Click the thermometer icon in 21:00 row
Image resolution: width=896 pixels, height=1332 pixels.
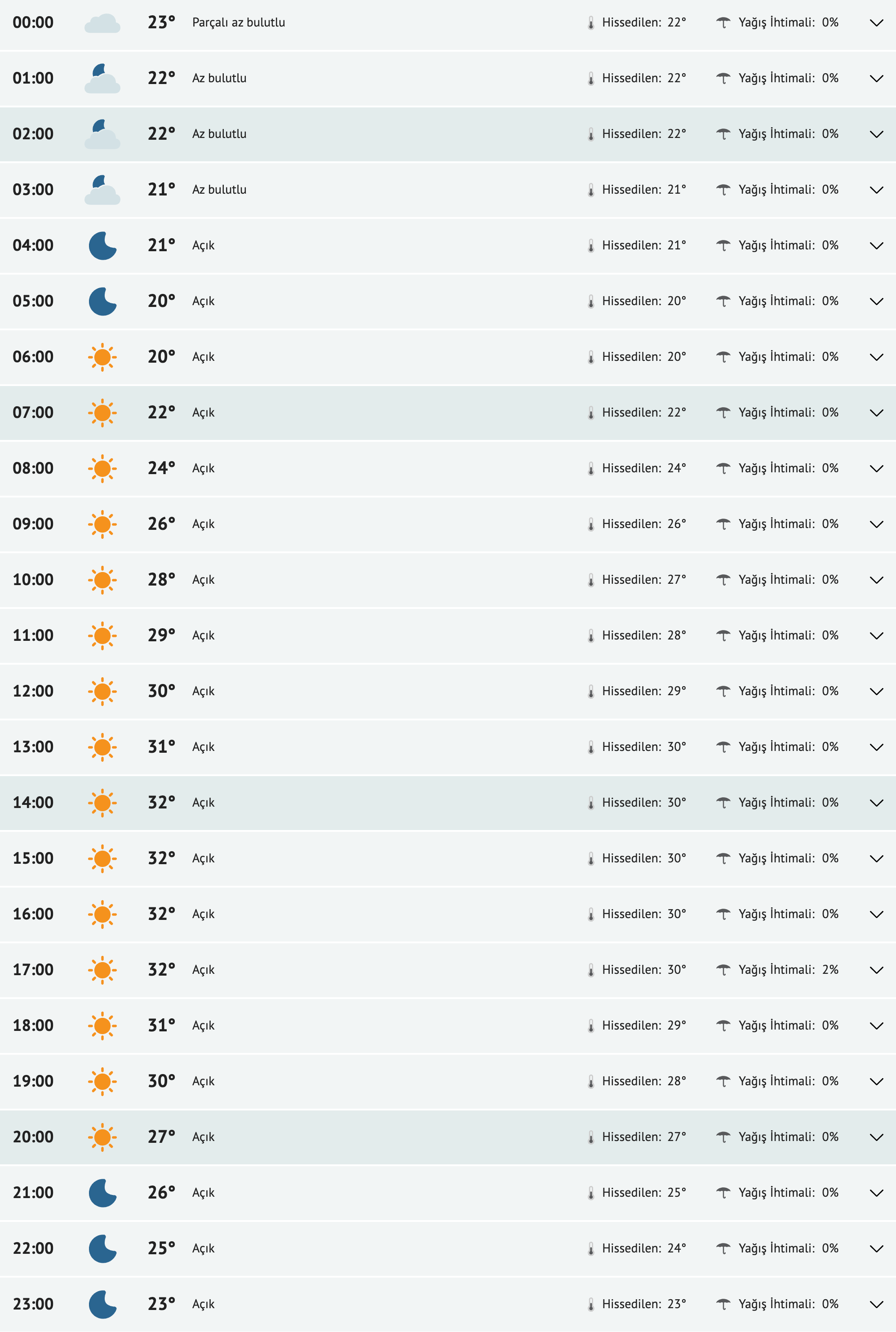[x=591, y=1193]
